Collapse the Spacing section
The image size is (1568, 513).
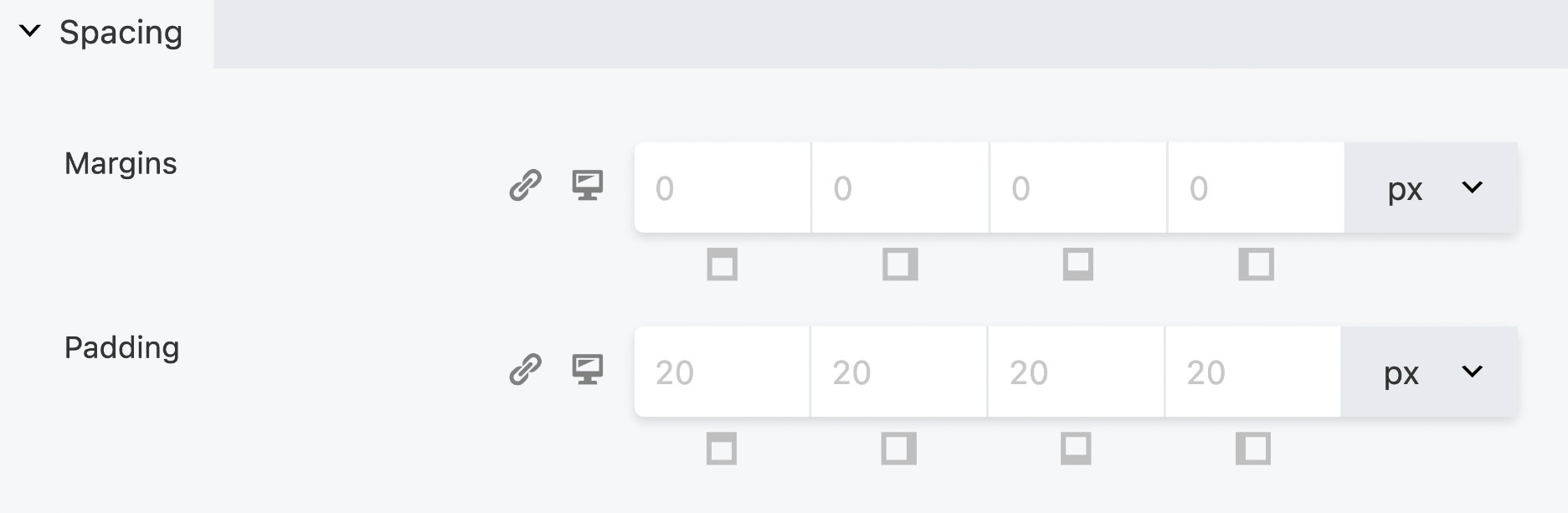(29, 33)
